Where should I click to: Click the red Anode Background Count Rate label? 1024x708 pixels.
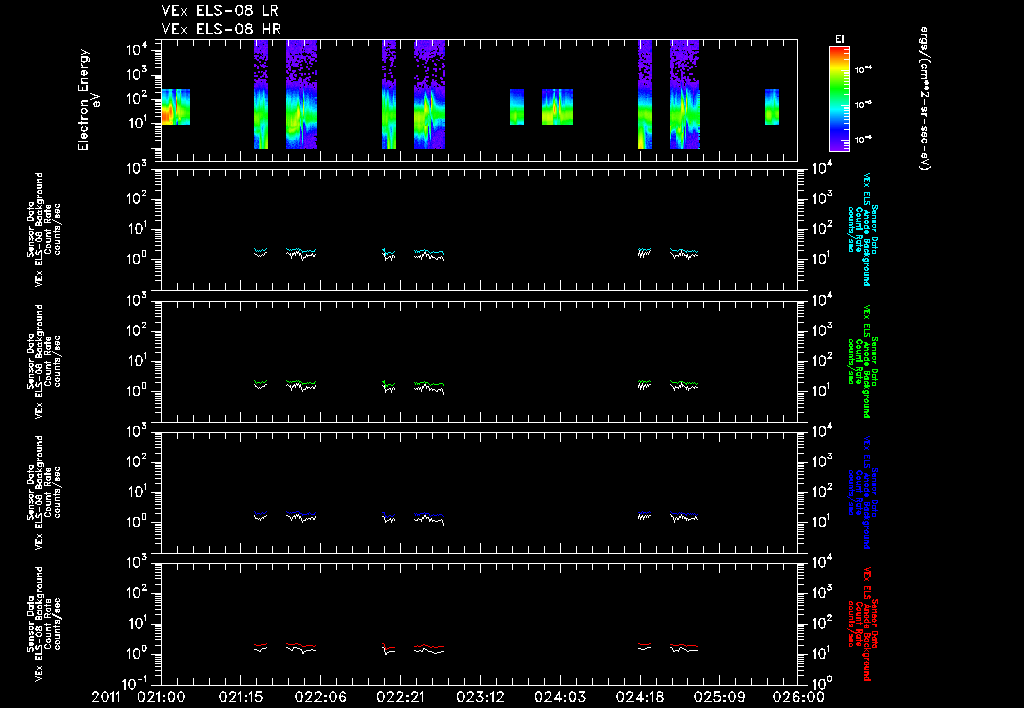click(x=862, y=623)
